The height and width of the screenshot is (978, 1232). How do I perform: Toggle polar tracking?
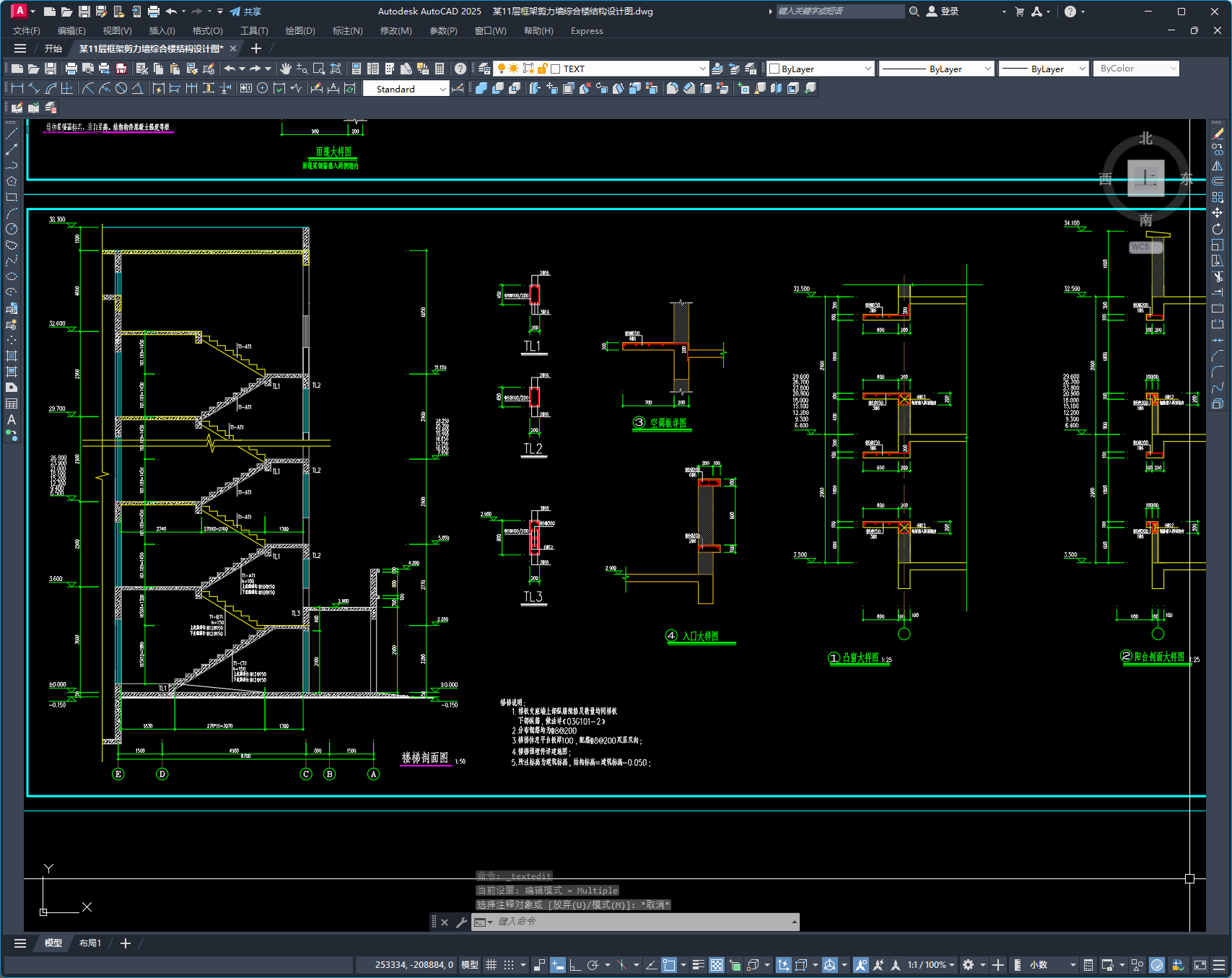593,965
